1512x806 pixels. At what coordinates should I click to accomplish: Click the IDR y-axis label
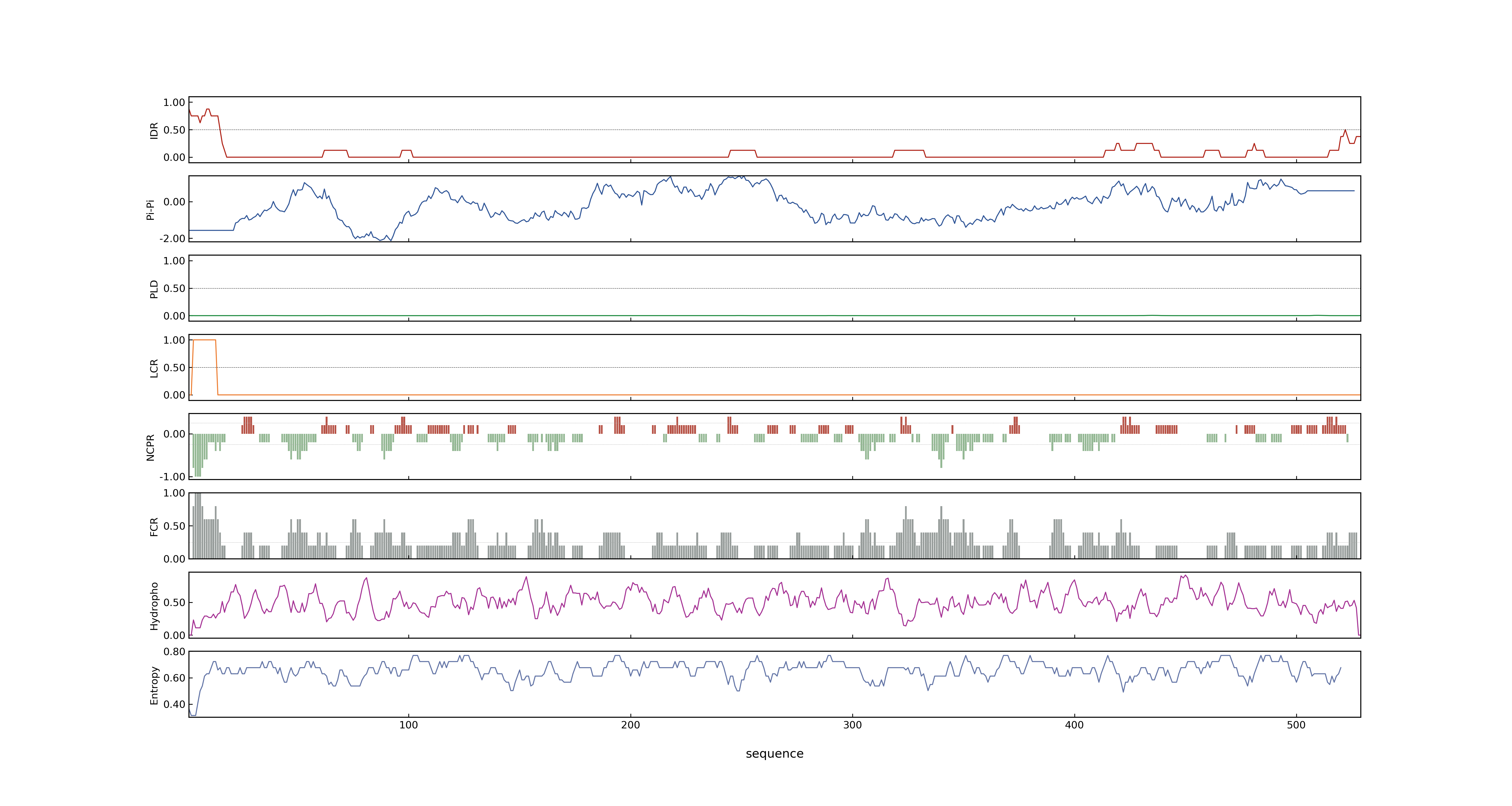tap(154, 130)
